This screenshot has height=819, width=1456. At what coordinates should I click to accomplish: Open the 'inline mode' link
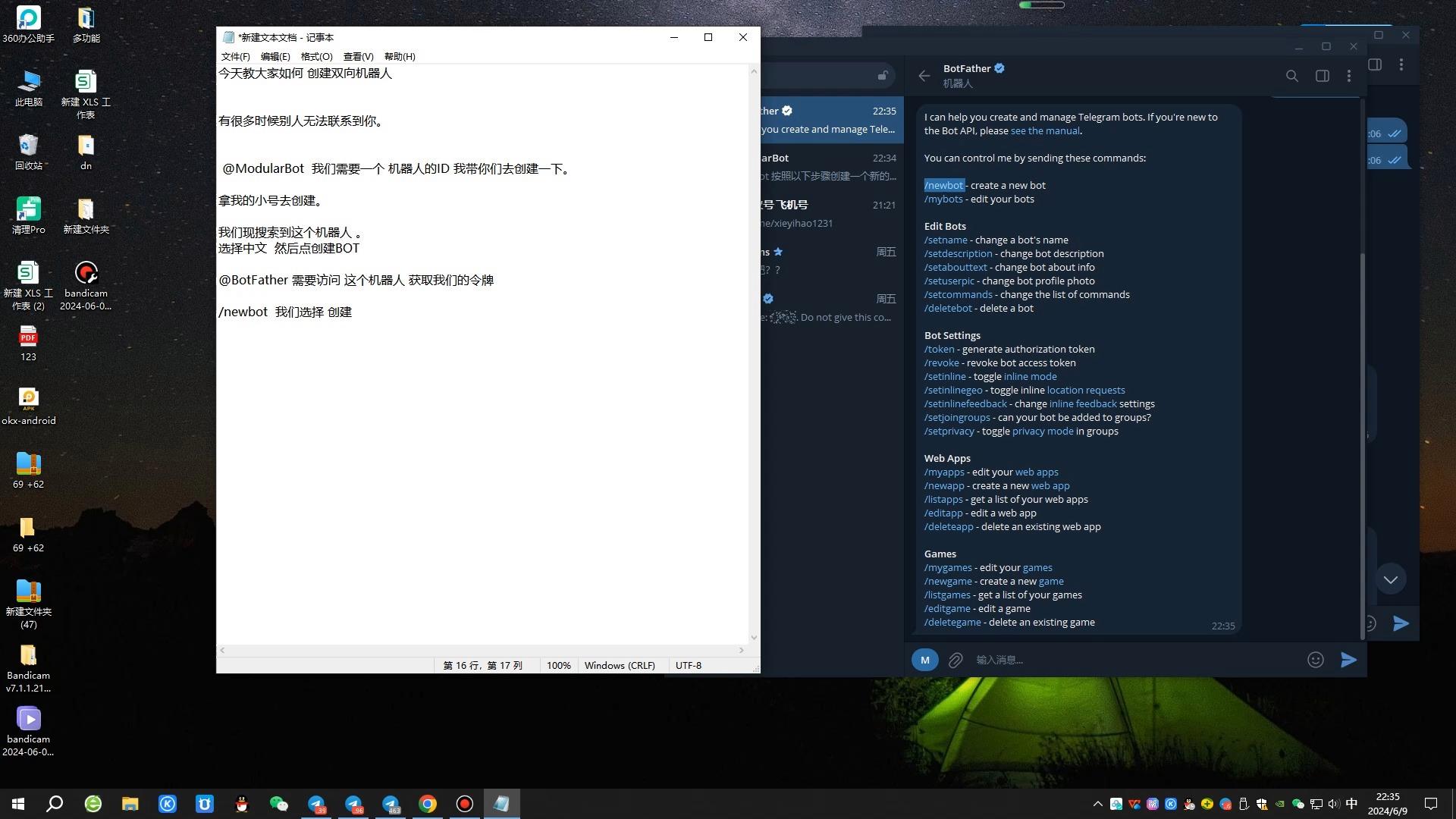pyautogui.click(x=1030, y=376)
